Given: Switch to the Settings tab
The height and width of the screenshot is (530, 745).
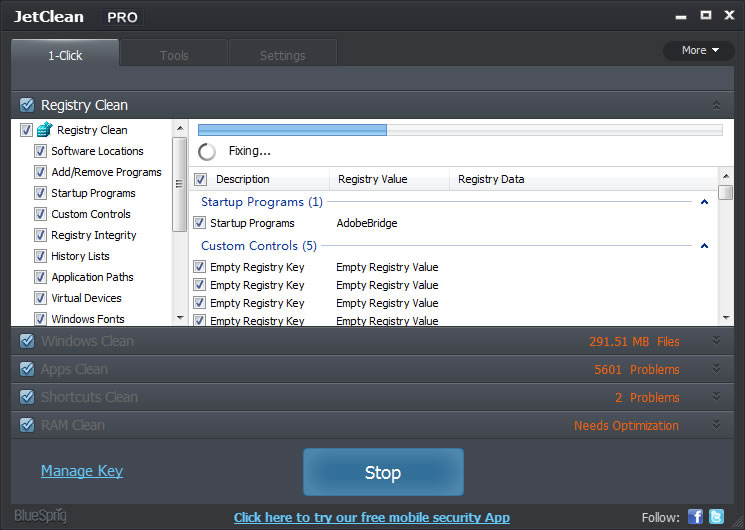Looking at the screenshot, I should pyautogui.click(x=283, y=55).
